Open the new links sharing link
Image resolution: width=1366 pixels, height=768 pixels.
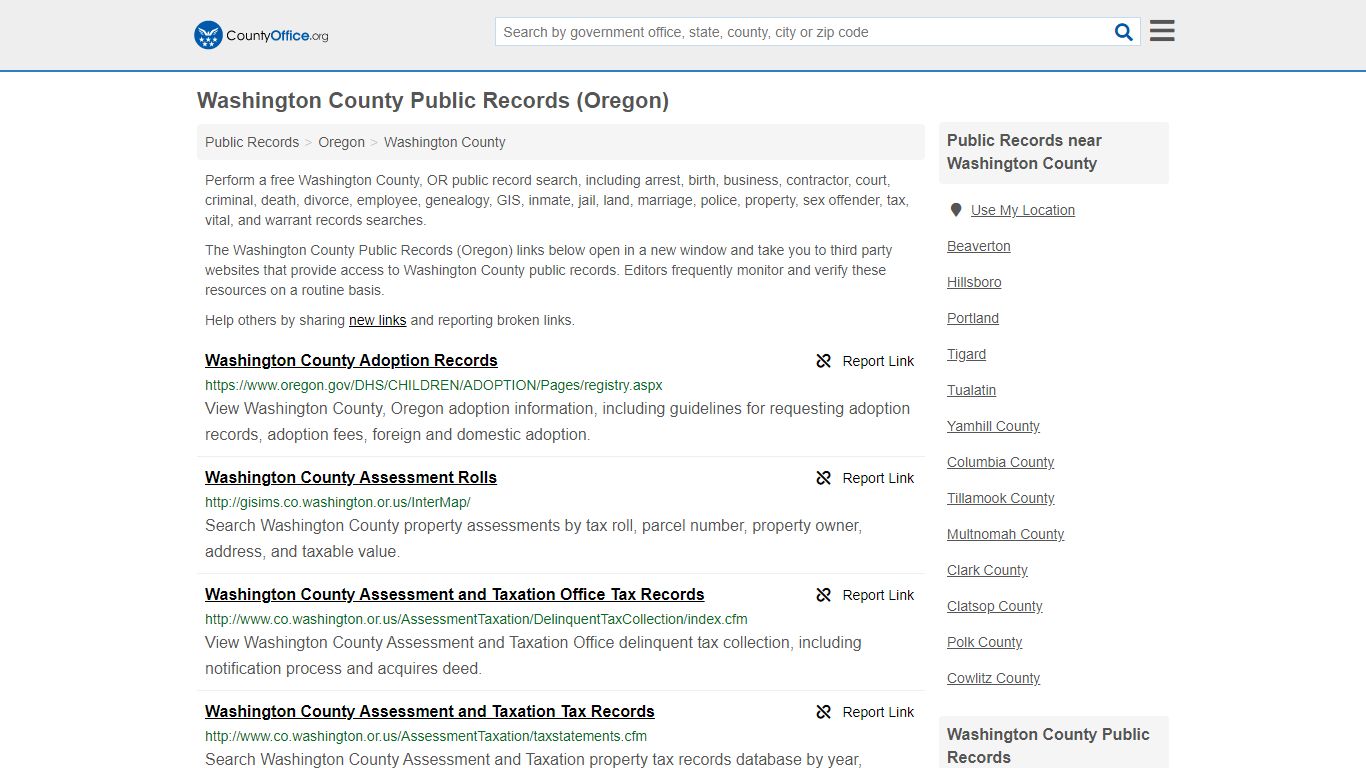point(377,320)
